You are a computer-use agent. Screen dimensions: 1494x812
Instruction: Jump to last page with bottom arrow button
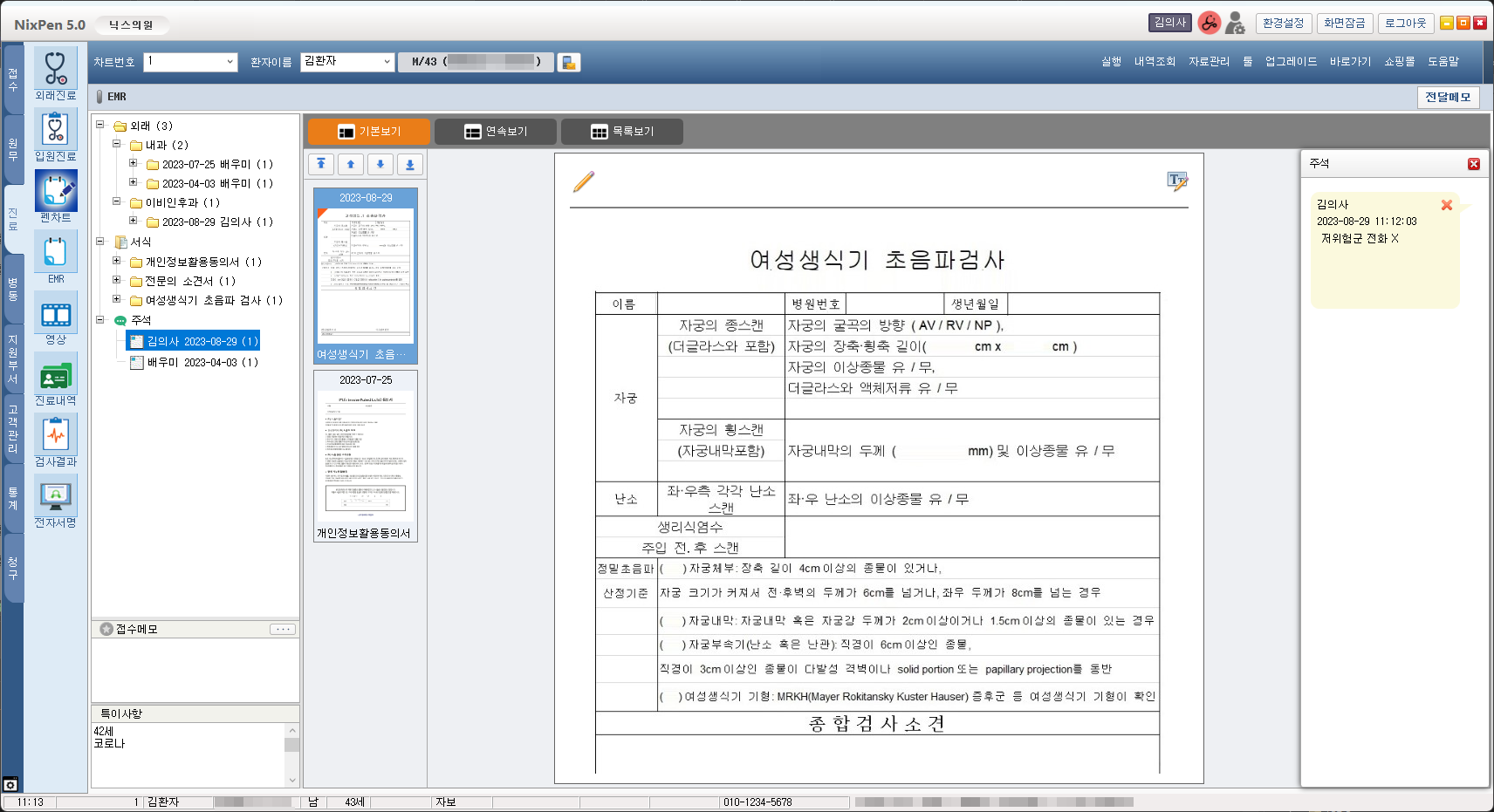pos(410,164)
